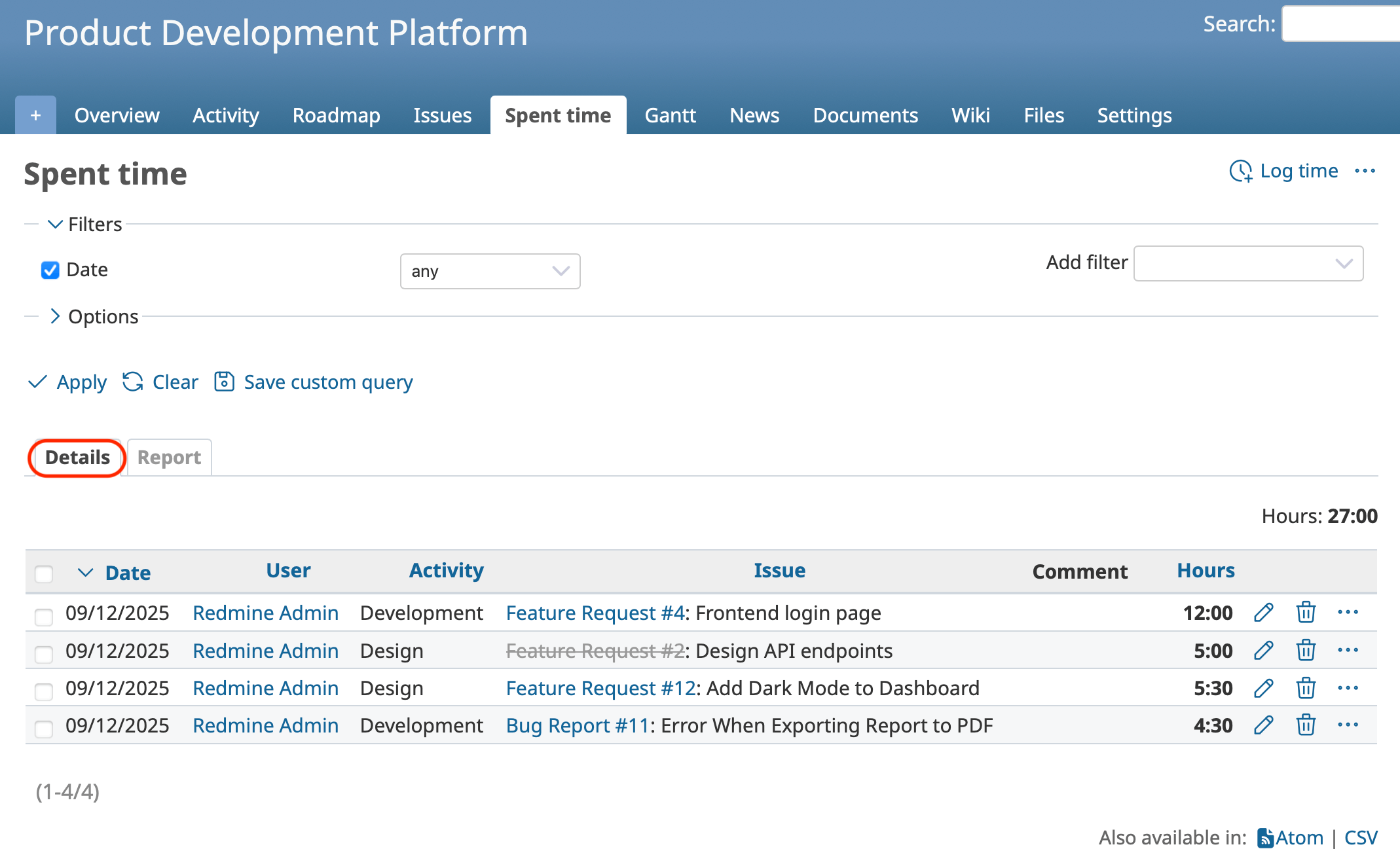Open Feature Request #12 issue link
The height and width of the screenshot is (868, 1400).
600,688
